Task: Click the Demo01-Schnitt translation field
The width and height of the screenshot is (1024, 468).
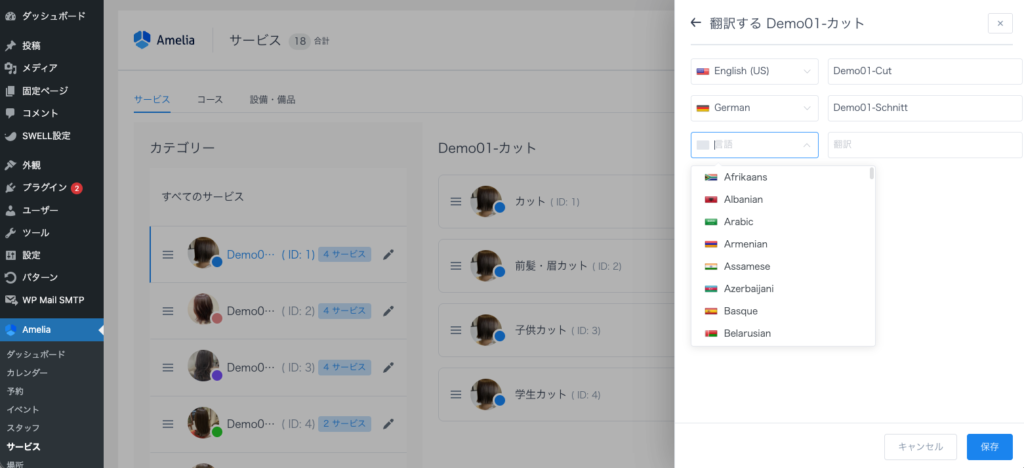Action: point(924,108)
